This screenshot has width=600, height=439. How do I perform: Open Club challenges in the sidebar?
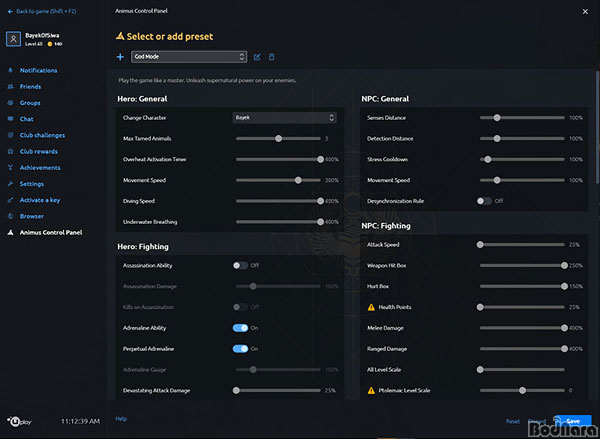42,135
